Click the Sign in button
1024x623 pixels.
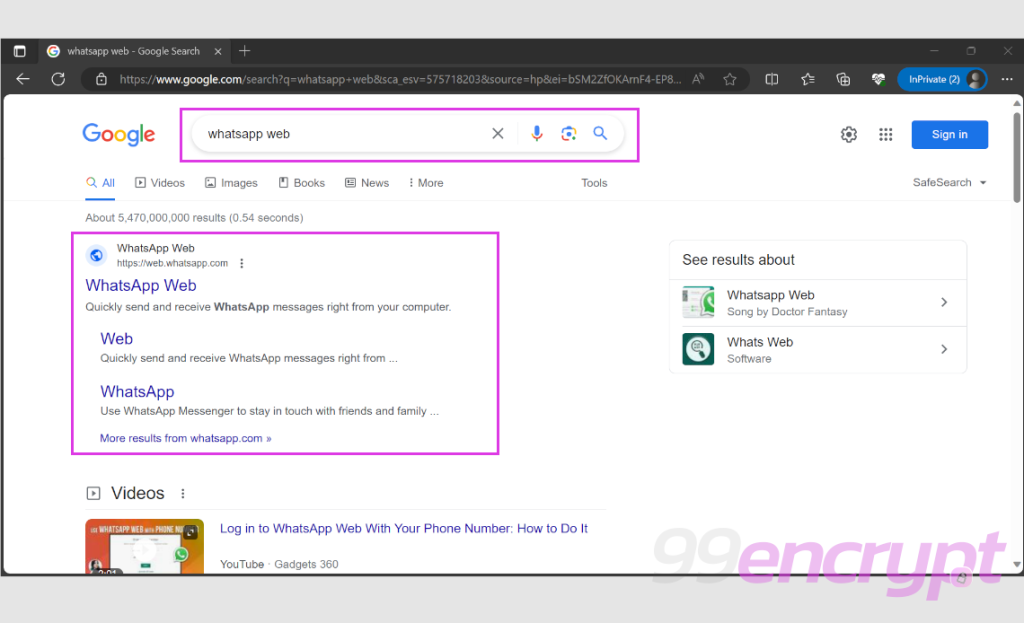point(949,133)
